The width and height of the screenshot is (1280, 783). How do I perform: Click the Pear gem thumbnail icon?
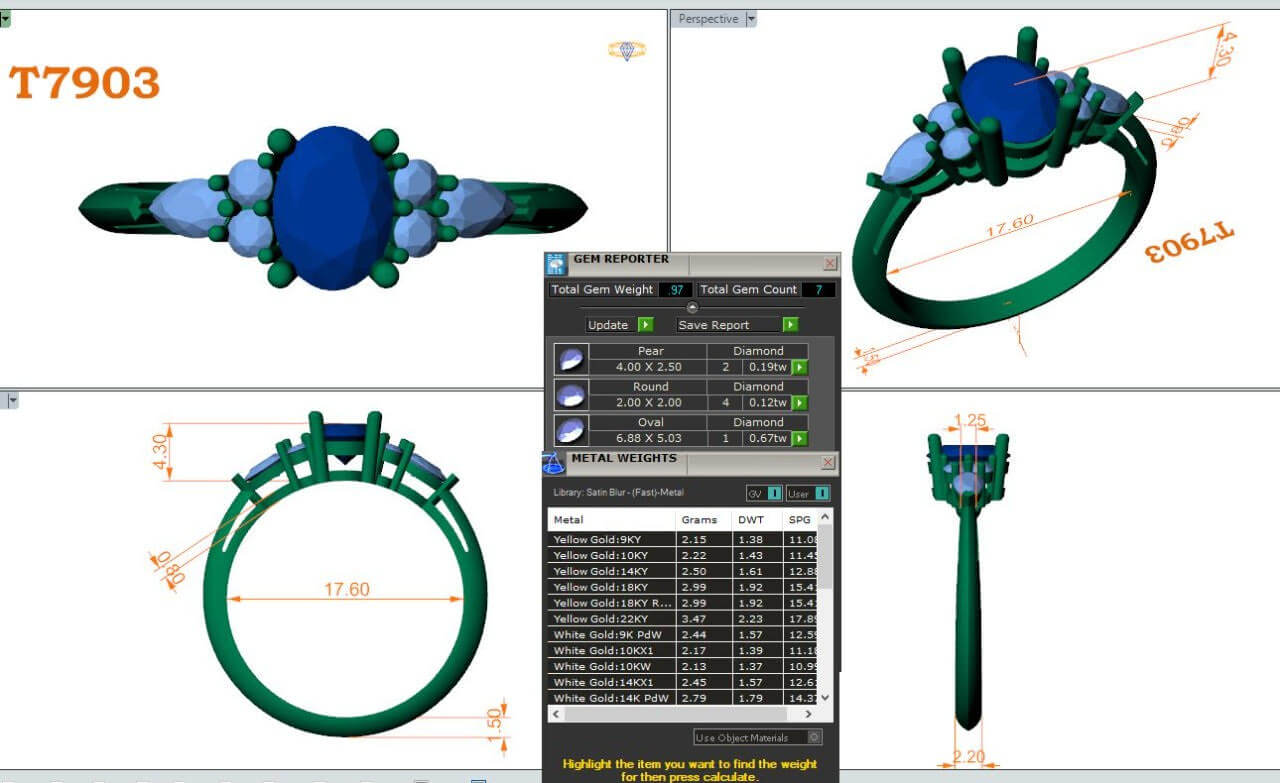(x=570, y=359)
